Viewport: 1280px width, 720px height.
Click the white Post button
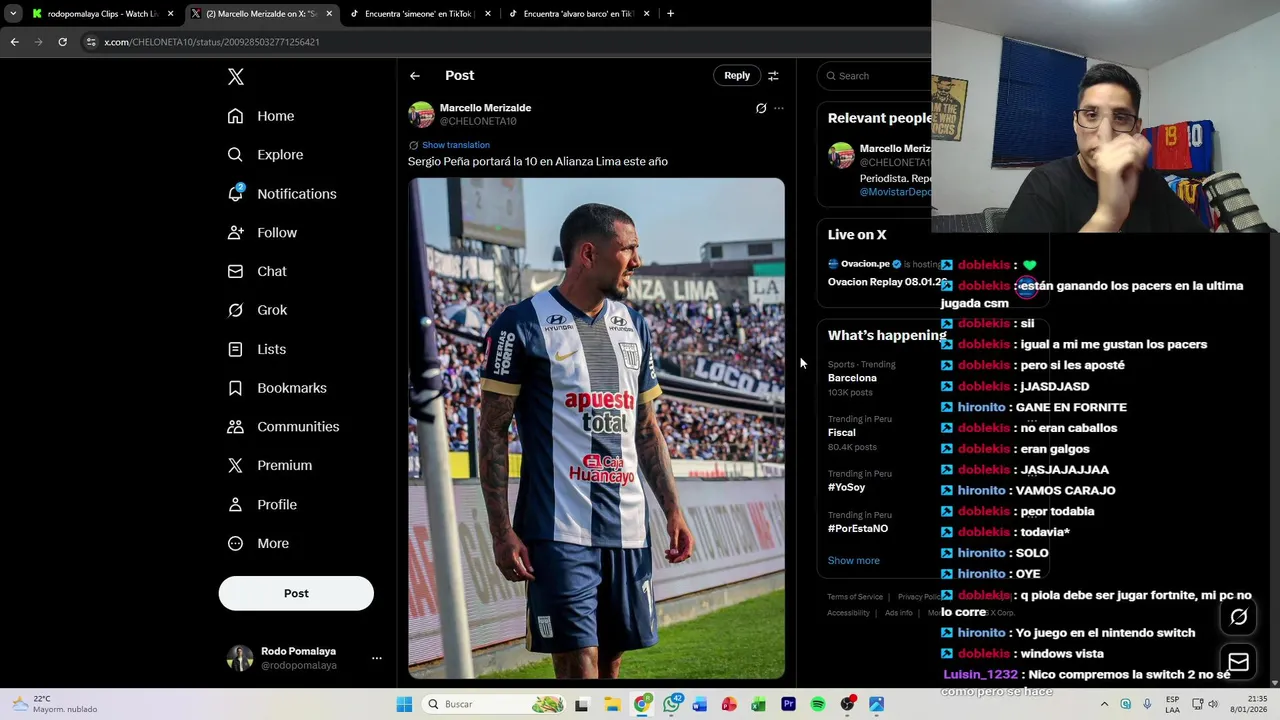(296, 593)
